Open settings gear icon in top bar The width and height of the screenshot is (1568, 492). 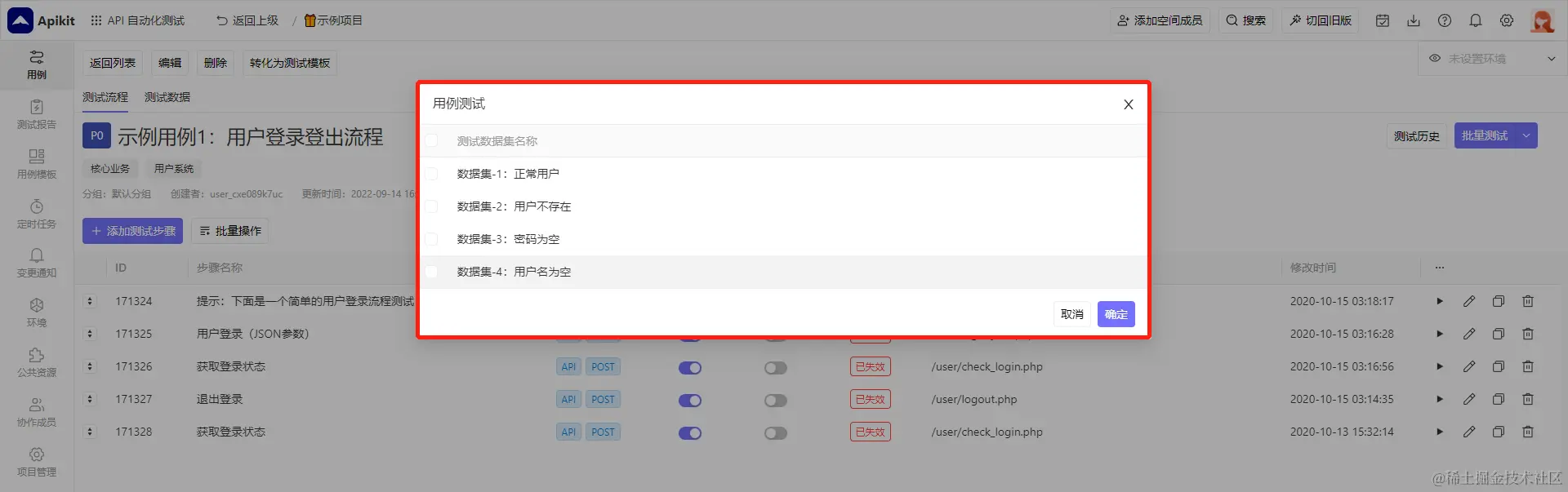(1507, 20)
